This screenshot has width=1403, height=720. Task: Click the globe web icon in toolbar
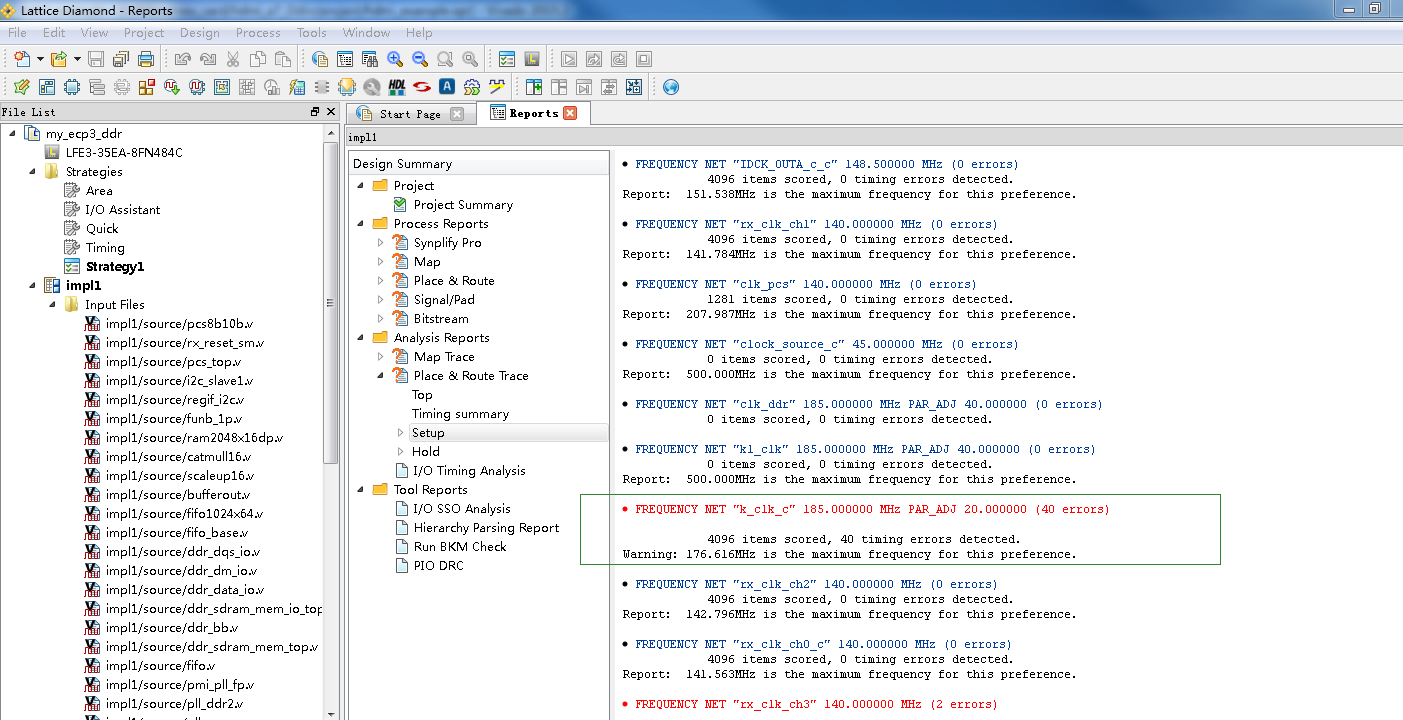coord(671,87)
